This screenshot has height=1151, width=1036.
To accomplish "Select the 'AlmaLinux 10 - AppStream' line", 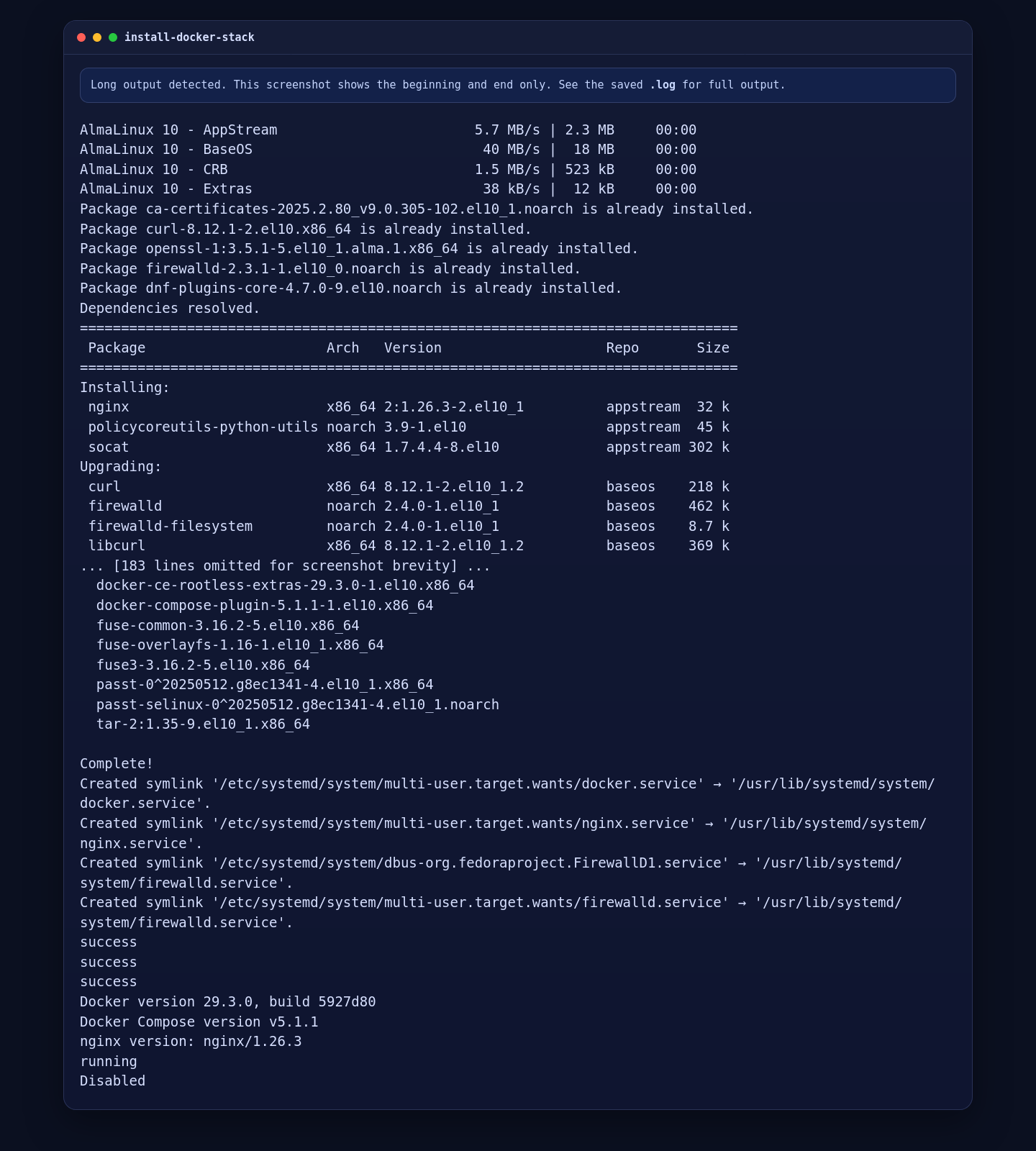I will click(388, 130).
